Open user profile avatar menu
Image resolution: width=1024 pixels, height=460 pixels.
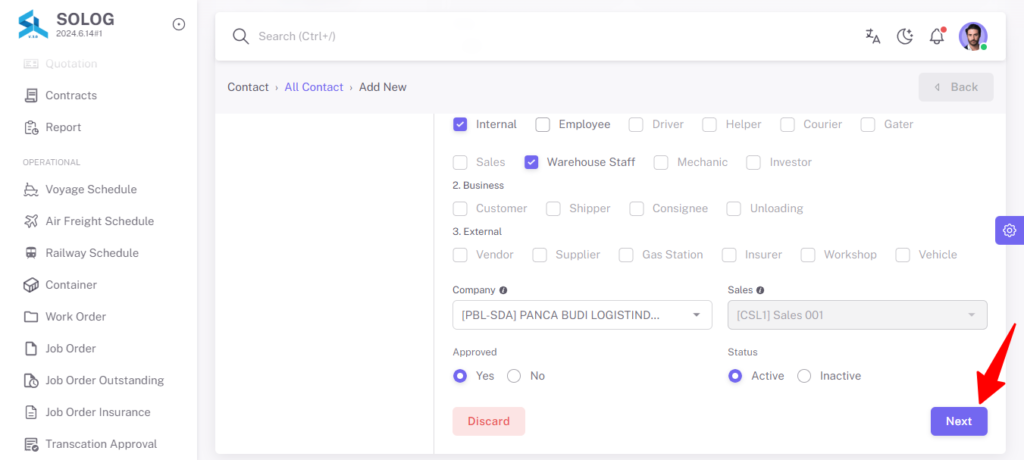973,36
